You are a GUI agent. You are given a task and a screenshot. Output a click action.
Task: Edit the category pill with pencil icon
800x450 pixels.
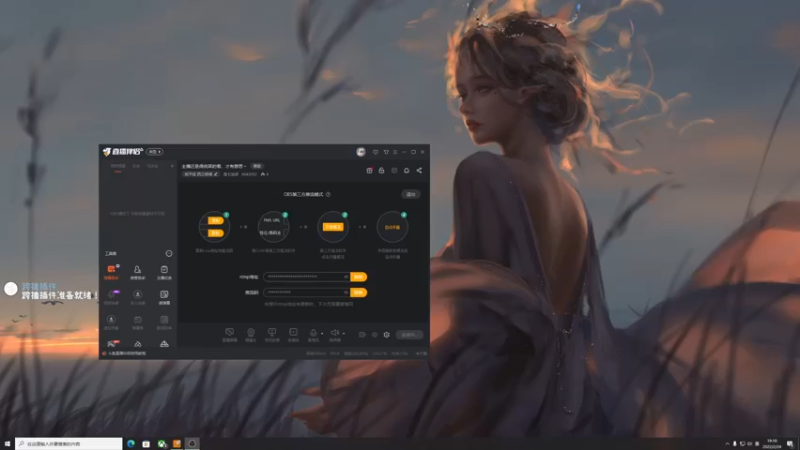coord(201,174)
